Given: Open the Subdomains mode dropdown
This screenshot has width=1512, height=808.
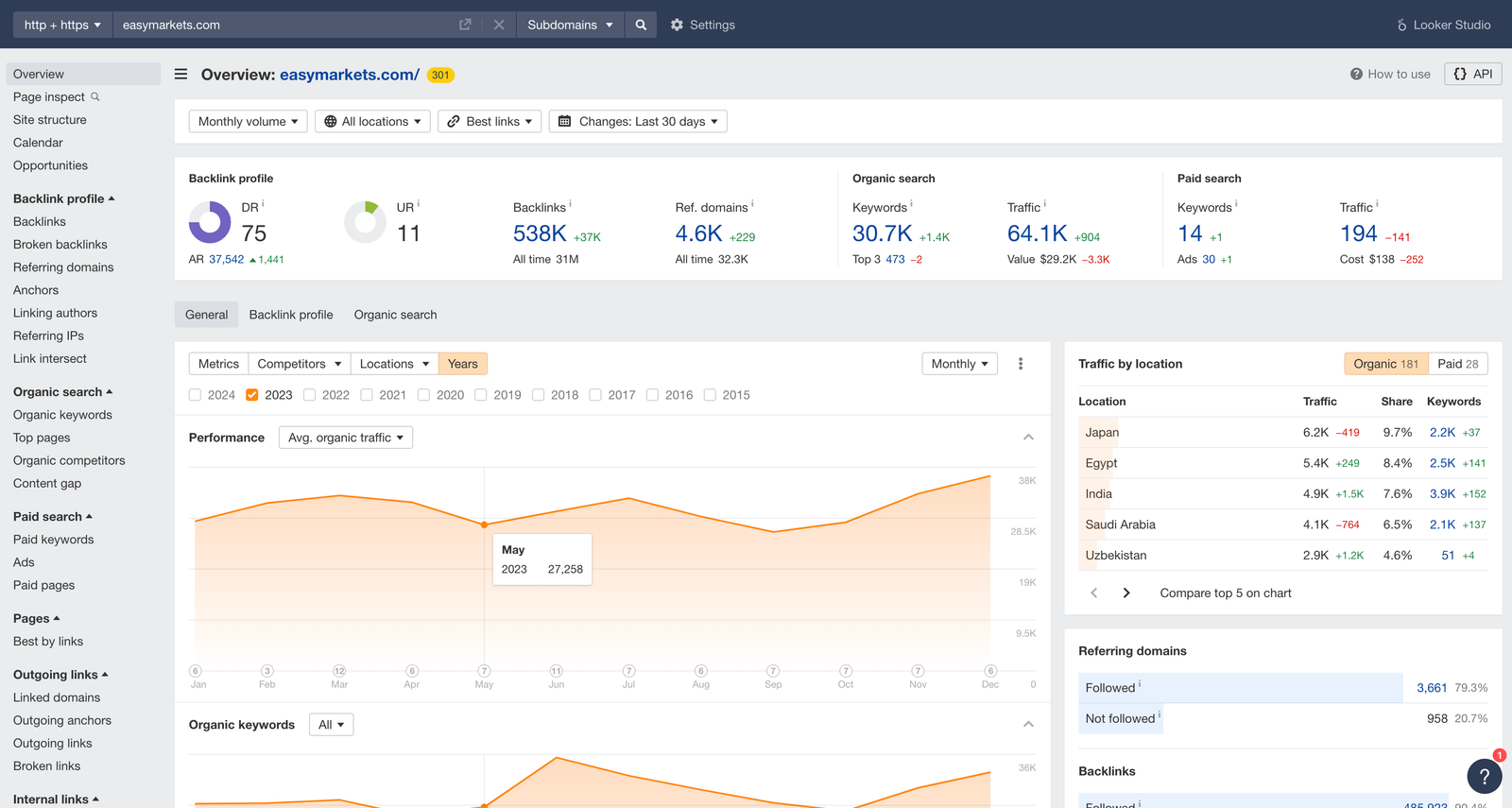Looking at the screenshot, I should (x=570, y=25).
